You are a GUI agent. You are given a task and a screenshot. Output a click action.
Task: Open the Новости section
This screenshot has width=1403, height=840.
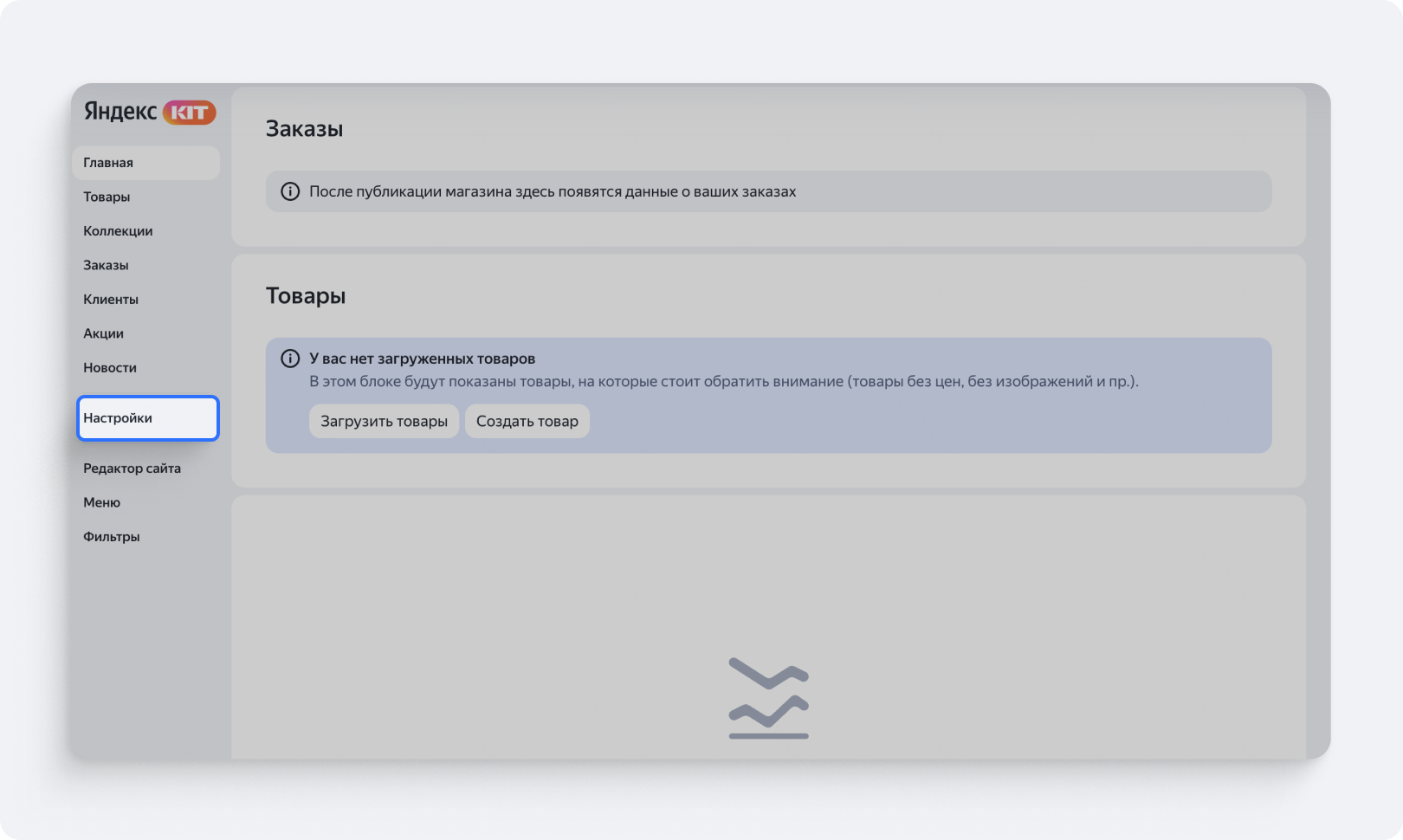click(x=110, y=368)
